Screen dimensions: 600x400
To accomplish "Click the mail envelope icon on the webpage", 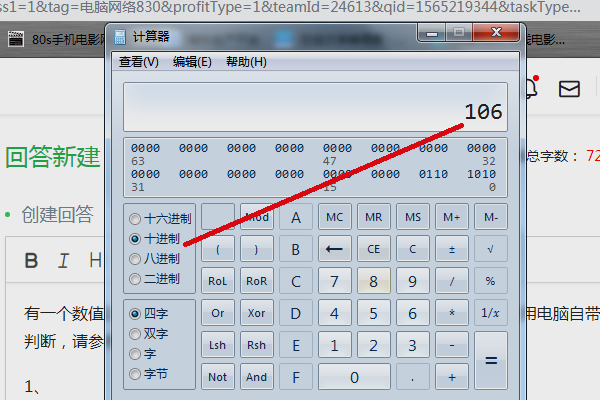I will [569, 89].
